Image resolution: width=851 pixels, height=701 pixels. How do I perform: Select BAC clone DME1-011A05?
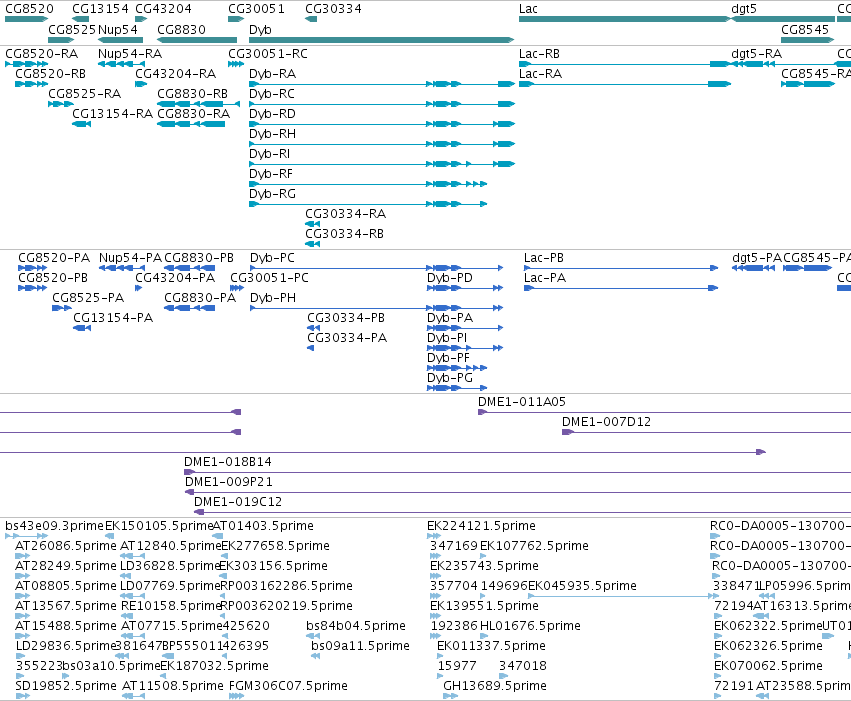coord(522,402)
